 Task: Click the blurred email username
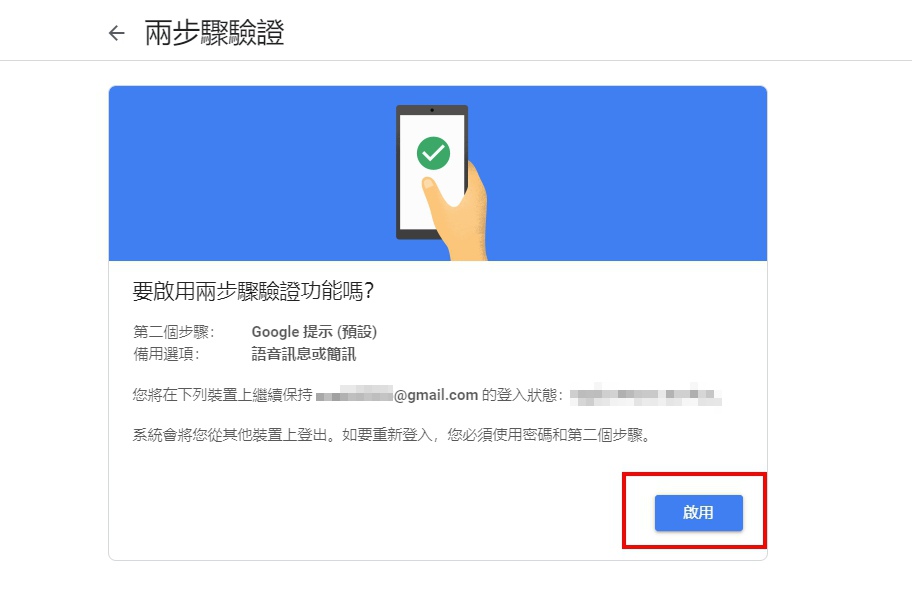coord(354,395)
